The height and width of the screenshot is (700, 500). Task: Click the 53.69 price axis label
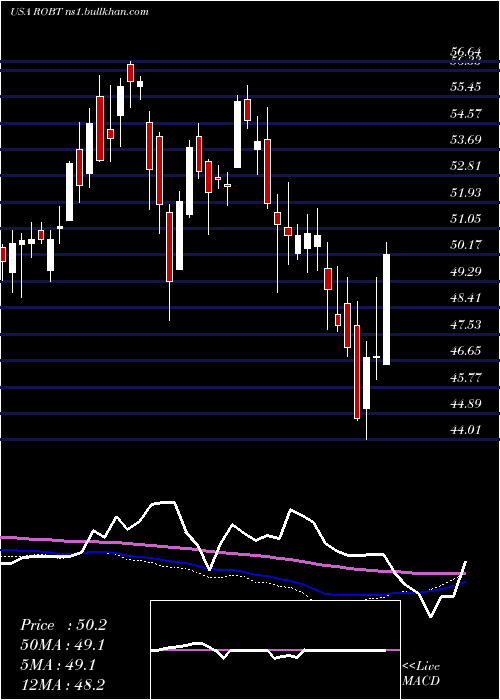click(x=466, y=140)
